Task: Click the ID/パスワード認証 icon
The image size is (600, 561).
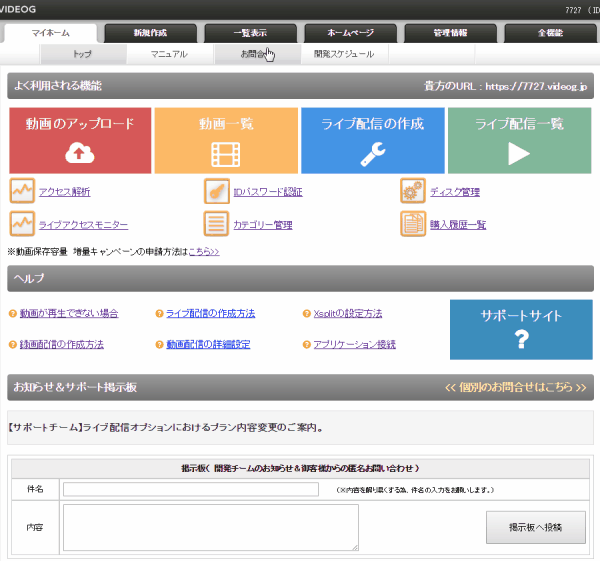Action: point(216,191)
